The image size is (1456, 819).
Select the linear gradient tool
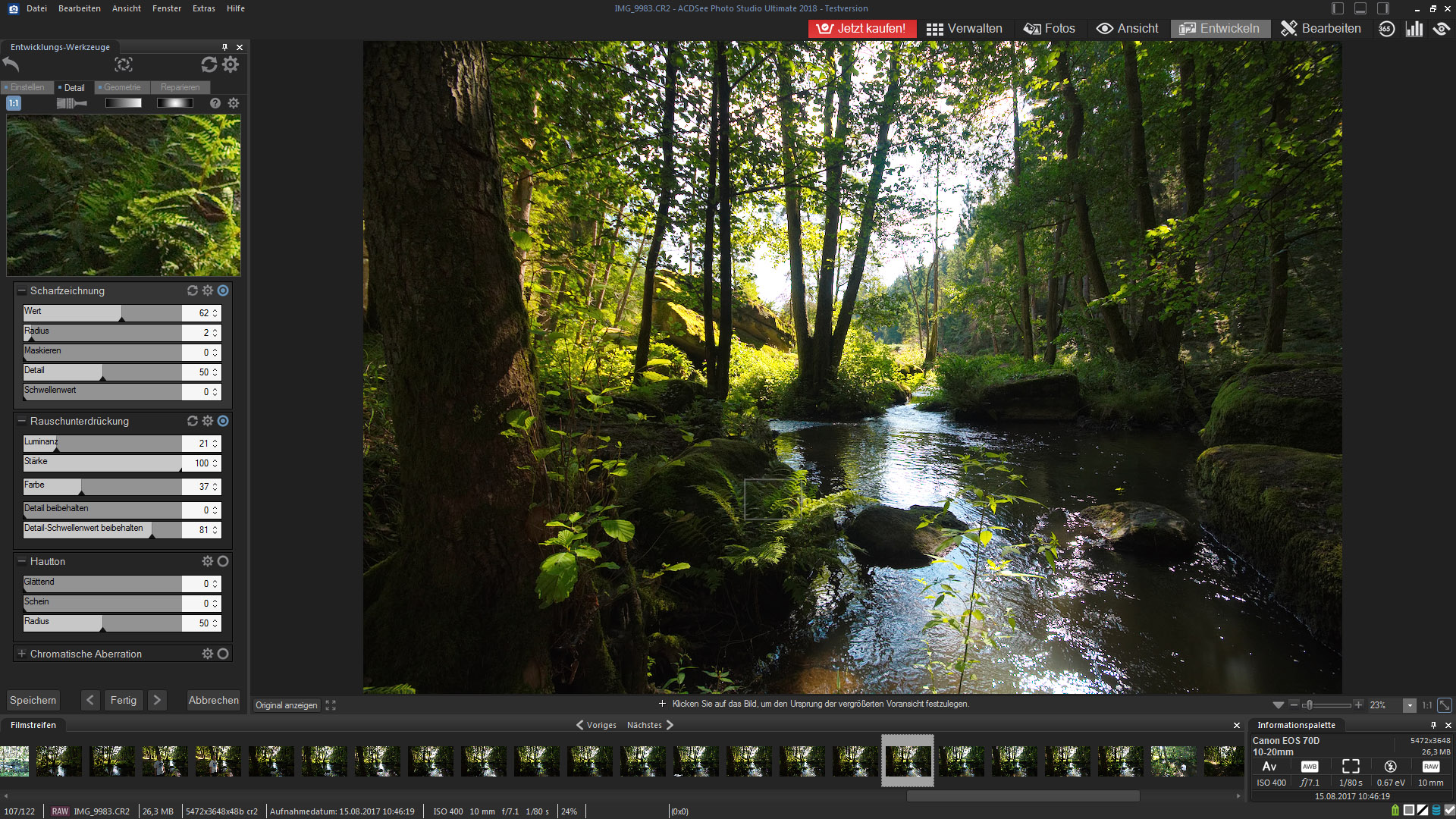pyautogui.click(x=123, y=103)
